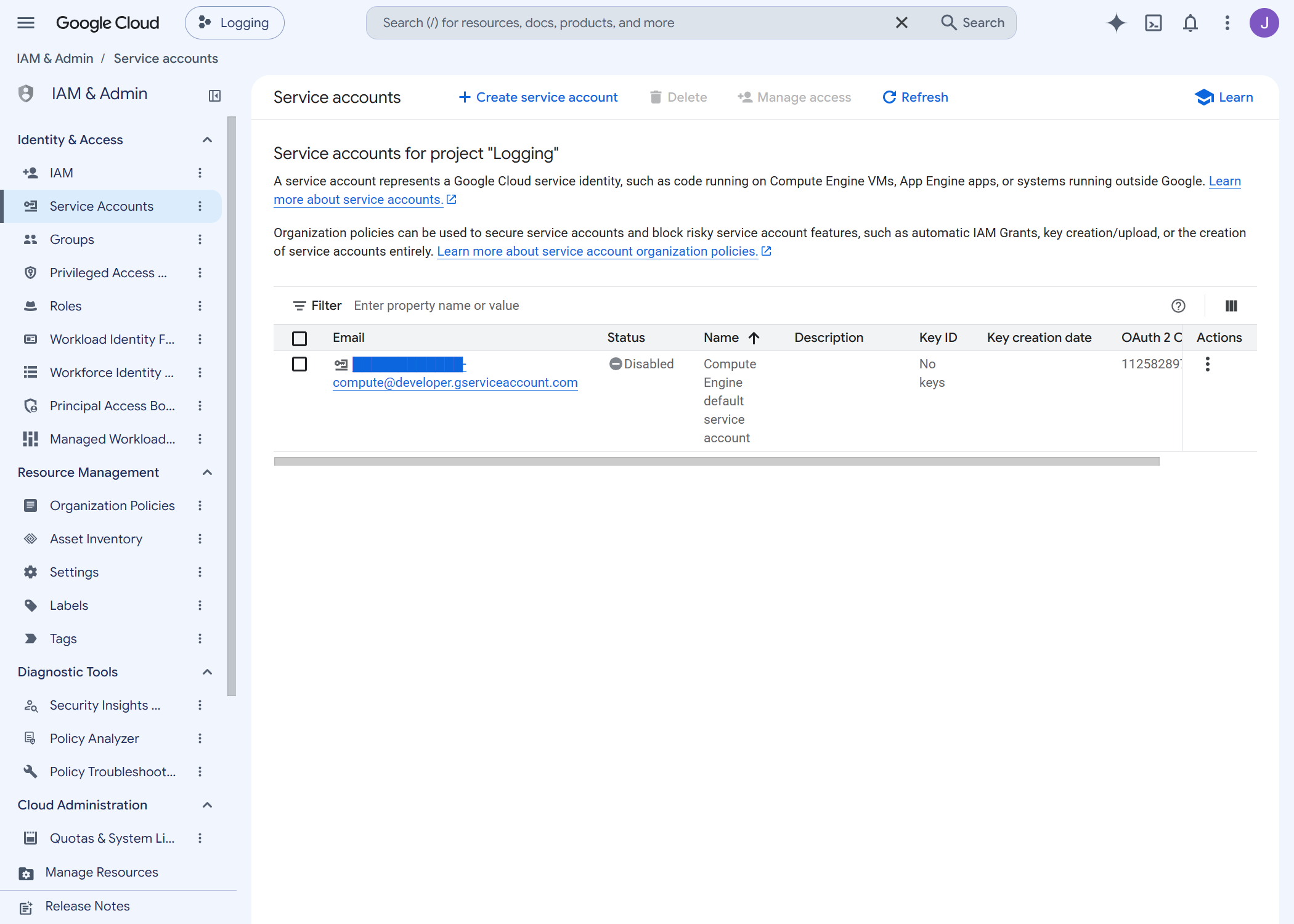Toggle select-all checkbox in table header
This screenshot has width=1294, height=924.
(x=299, y=338)
